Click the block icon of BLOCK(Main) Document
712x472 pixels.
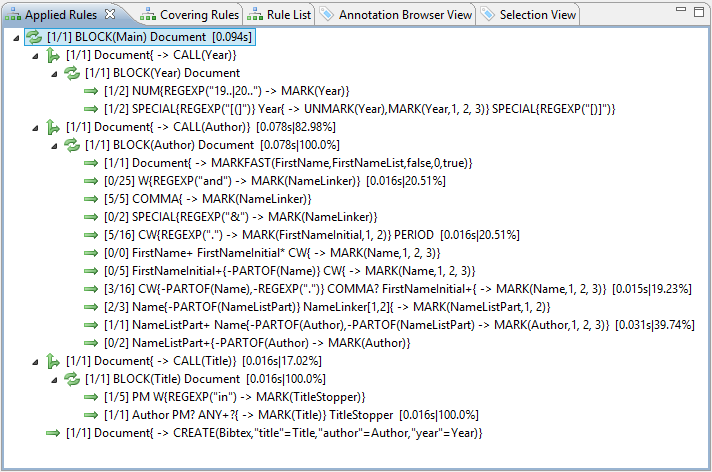[34, 37]
